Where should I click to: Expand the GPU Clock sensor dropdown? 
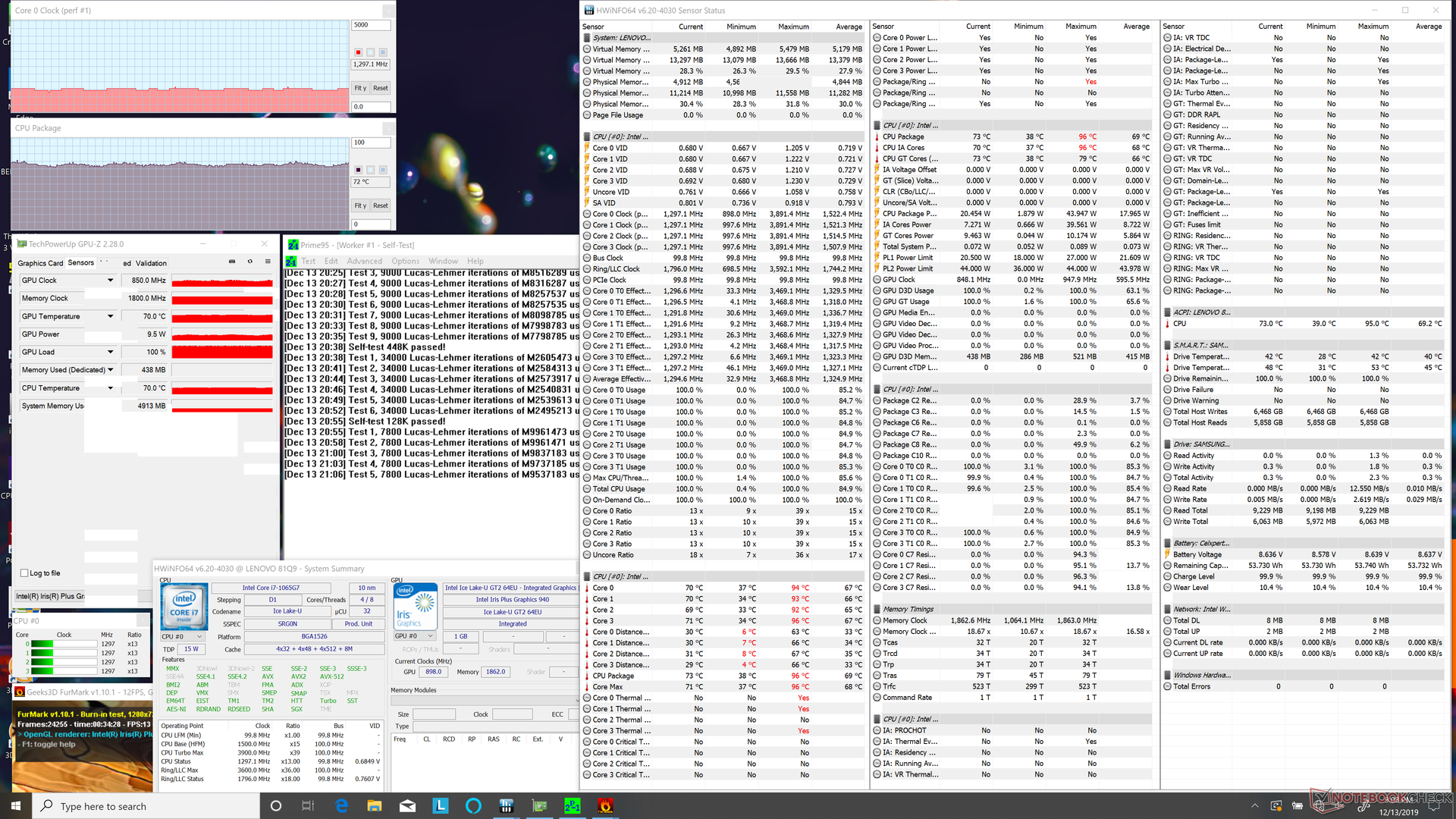tap(110, 281)
